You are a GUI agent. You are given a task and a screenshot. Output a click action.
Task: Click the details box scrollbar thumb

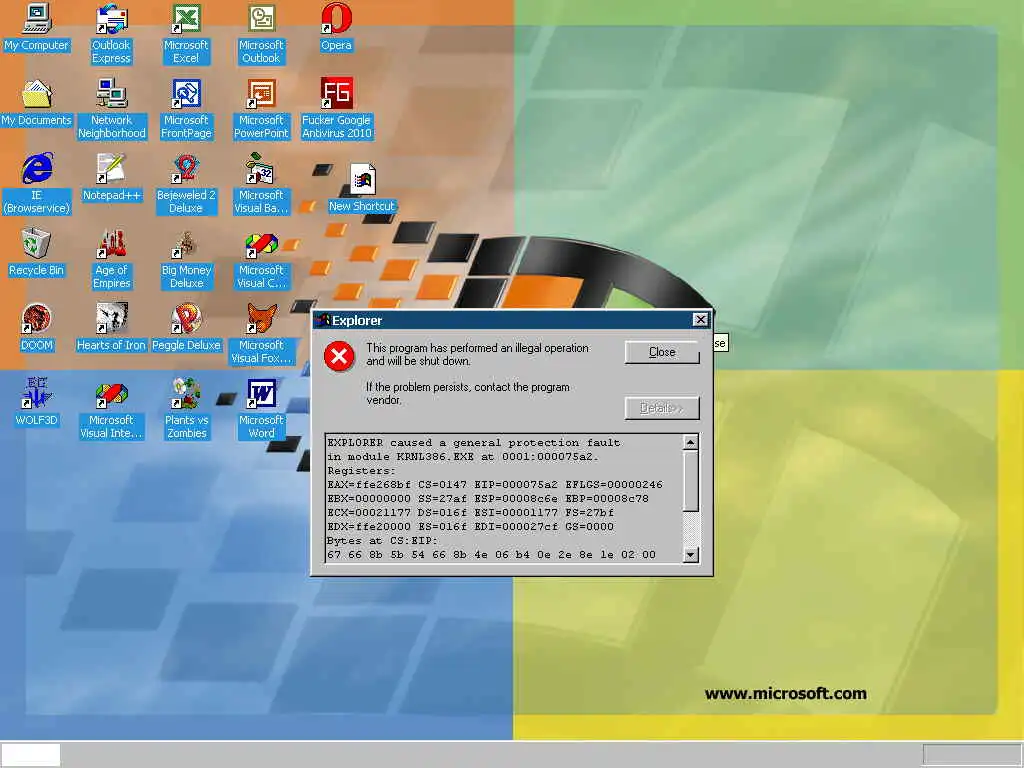pyautogui.click(x=690, y=481)
